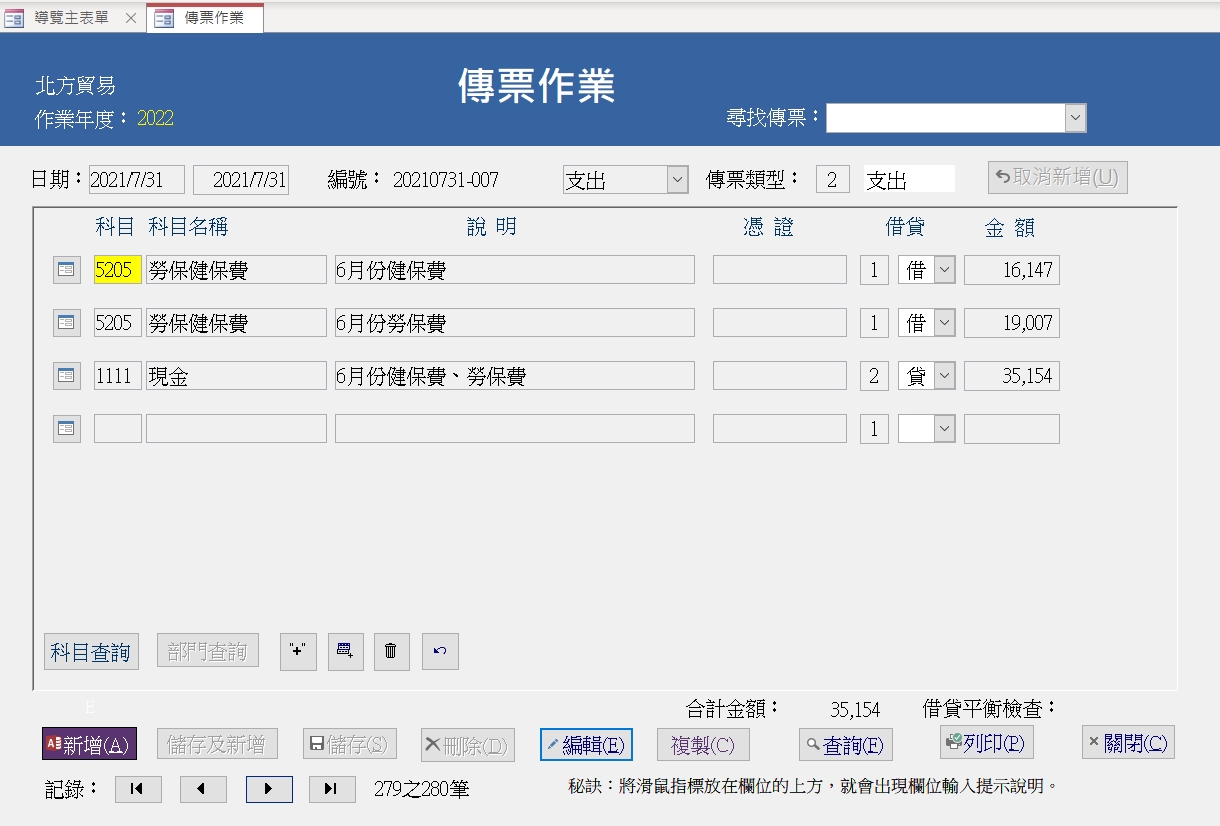Click 金額 field 35,154 in 現金 row

pyautogui.click(x=1012, y=376)
